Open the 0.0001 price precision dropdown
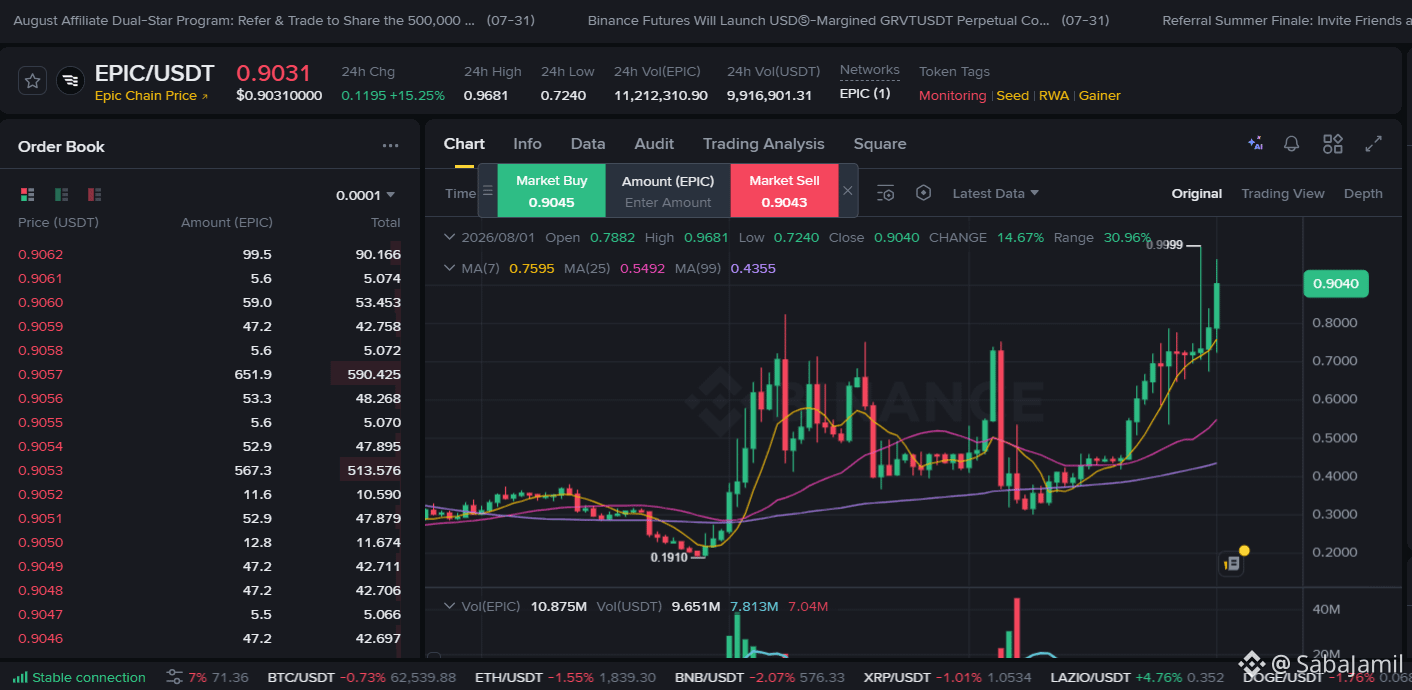 point(365,195)
